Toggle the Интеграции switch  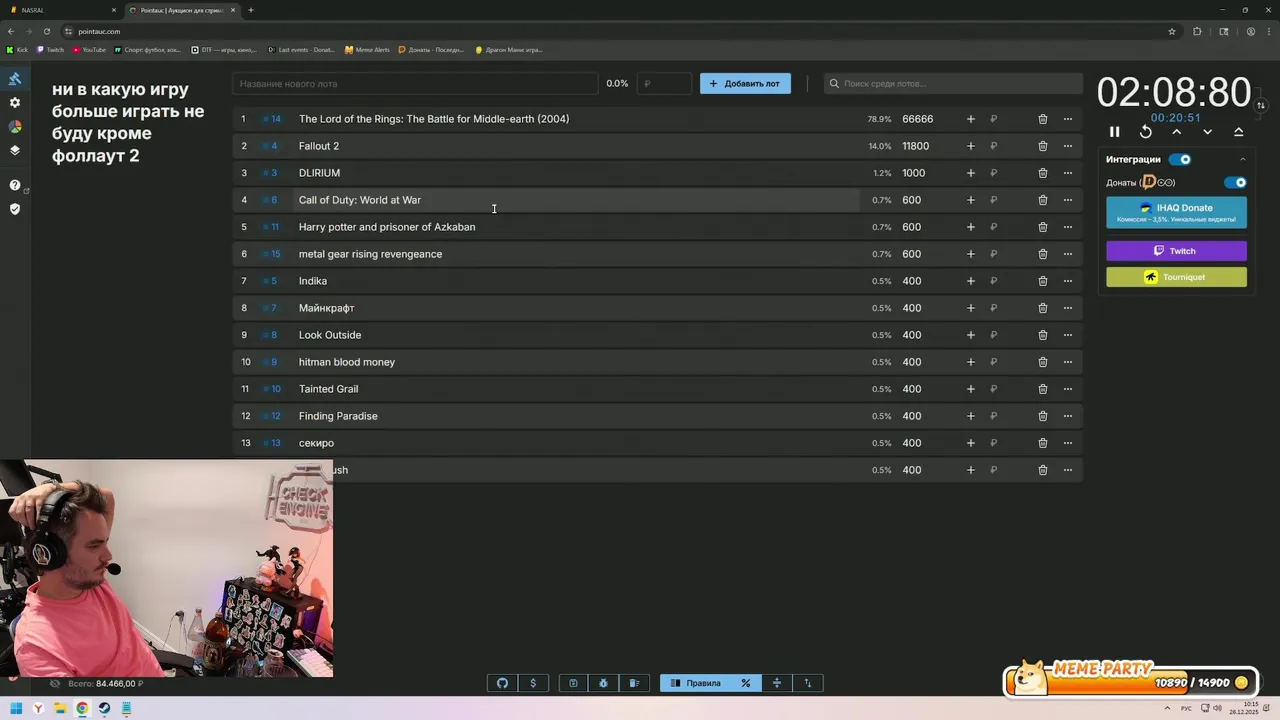pyautogui.click(x=1181, y=159)
